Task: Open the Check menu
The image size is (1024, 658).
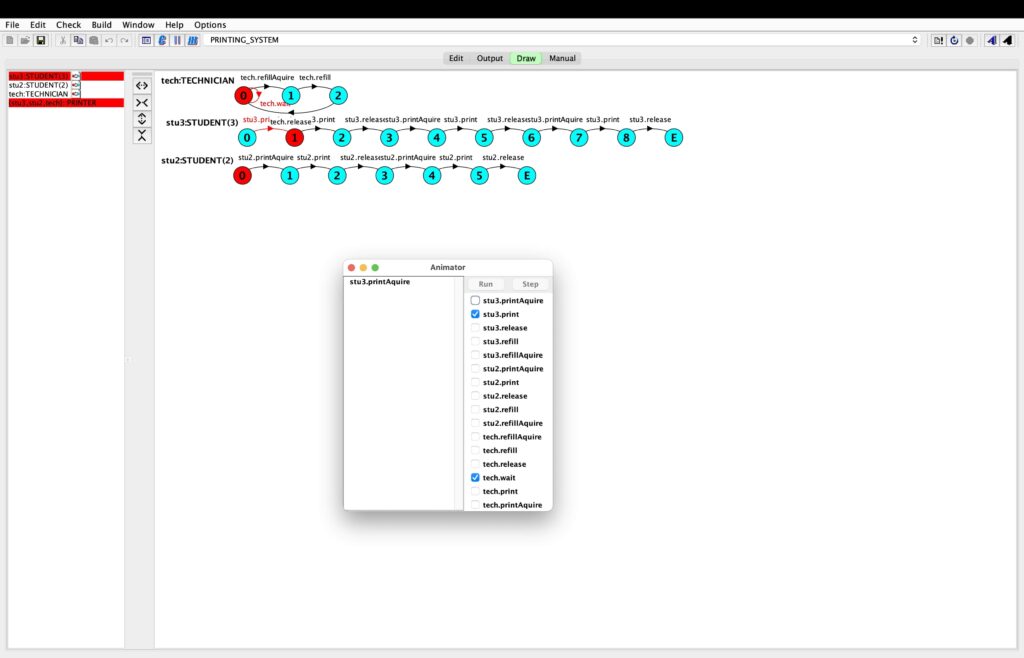Action: (69, 25)
